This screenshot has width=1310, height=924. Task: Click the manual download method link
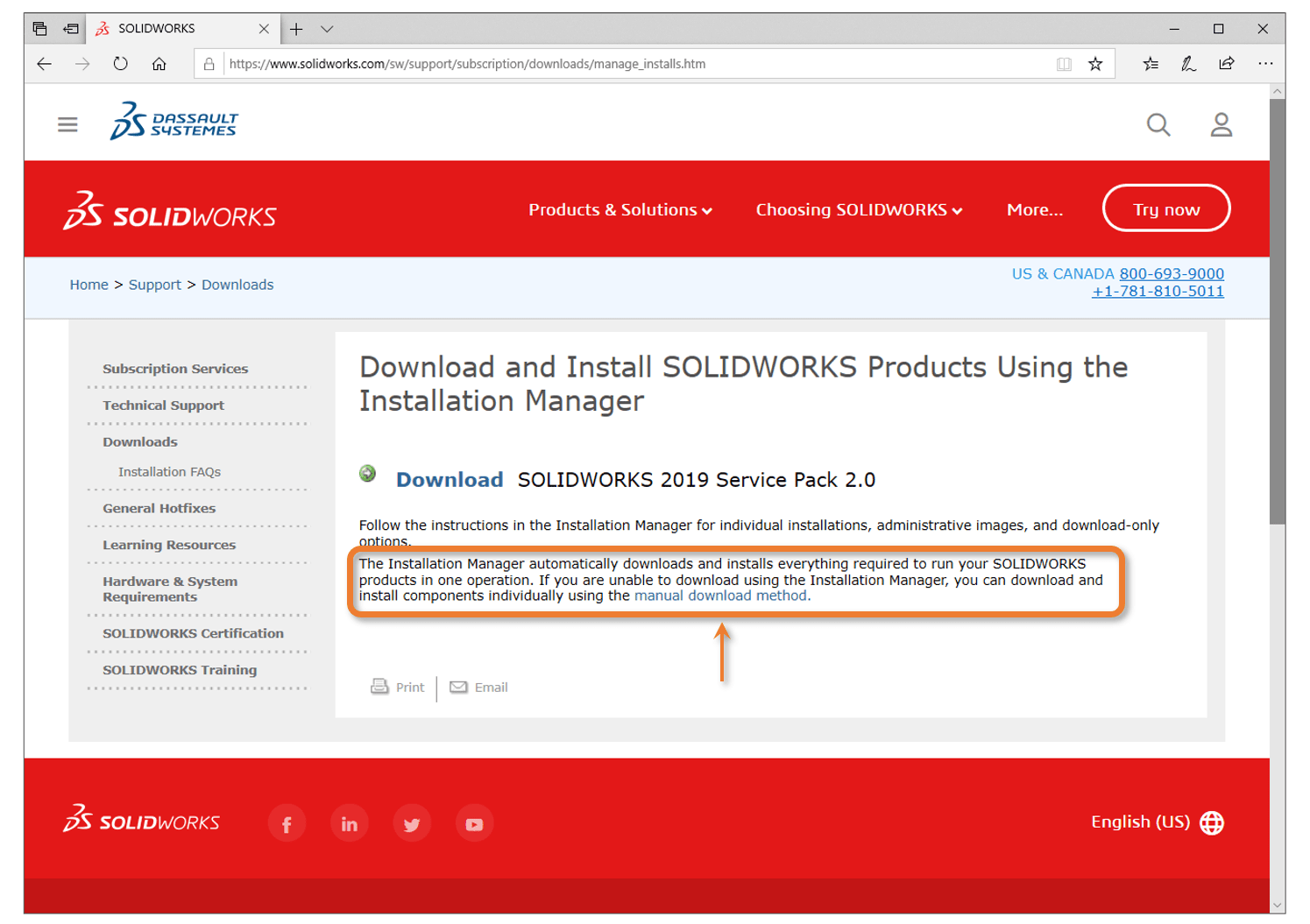tap(722, 596)
